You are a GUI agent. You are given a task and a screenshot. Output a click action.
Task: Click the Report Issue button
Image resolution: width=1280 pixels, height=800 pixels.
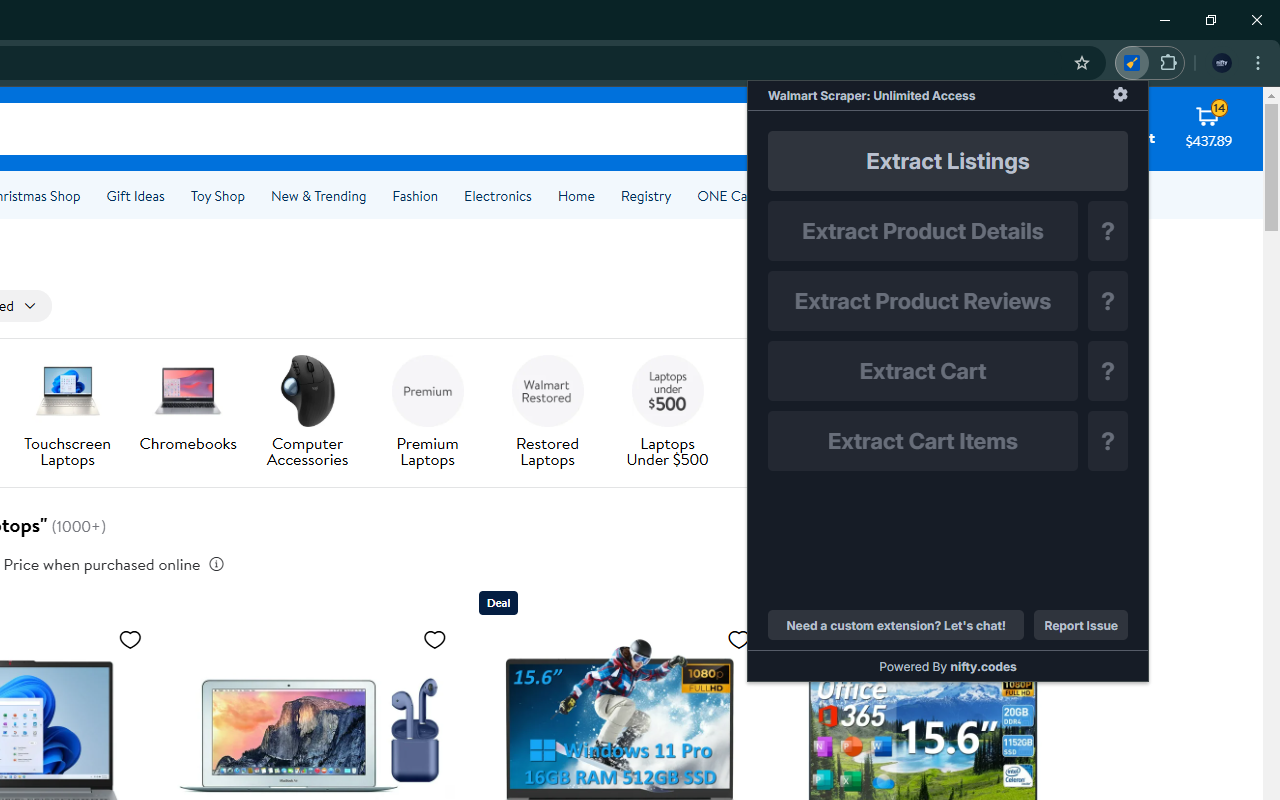pyautogui.click(x=1080, y=625)
